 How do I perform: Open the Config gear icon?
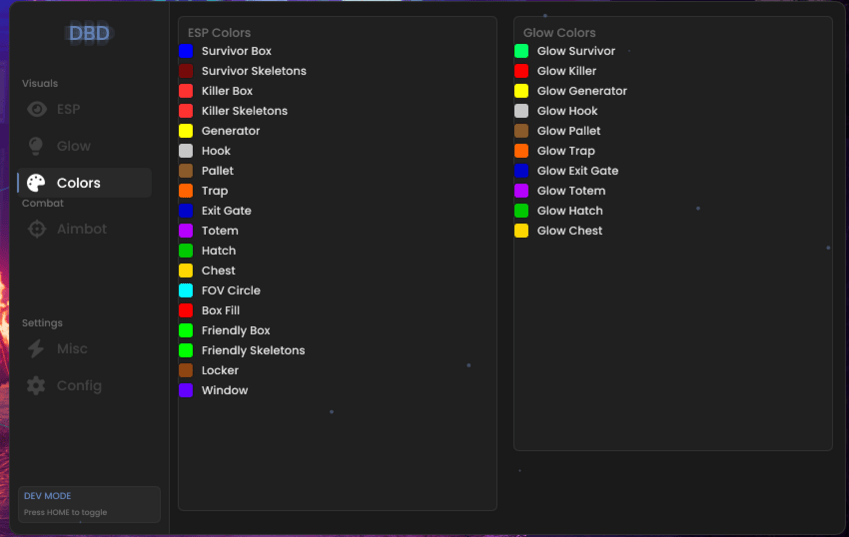(36, 385)
